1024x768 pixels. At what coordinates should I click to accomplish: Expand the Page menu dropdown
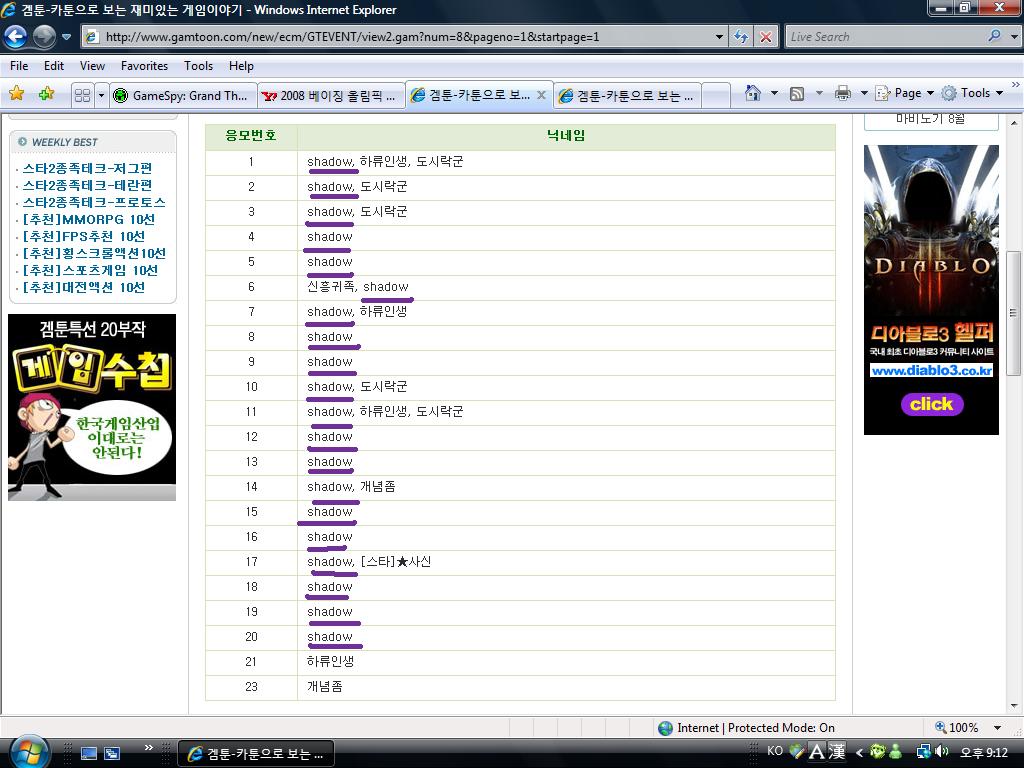pyautogui.click(x=930, y=93)
